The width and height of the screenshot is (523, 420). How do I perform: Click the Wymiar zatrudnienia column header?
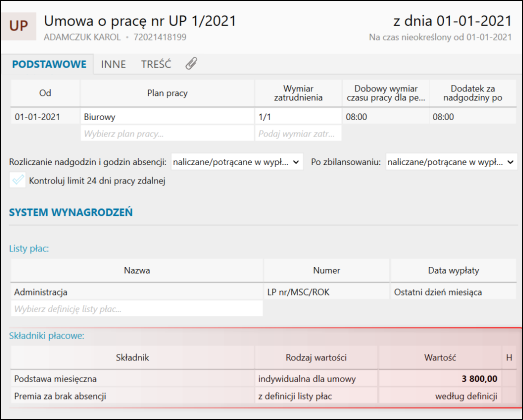pos(298,93)
